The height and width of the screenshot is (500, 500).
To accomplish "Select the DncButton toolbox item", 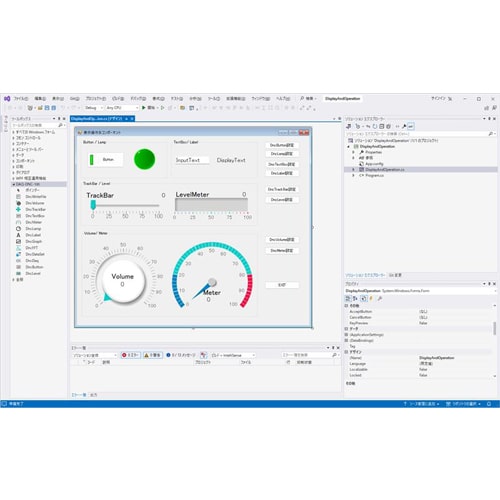I will coord(34,267).
